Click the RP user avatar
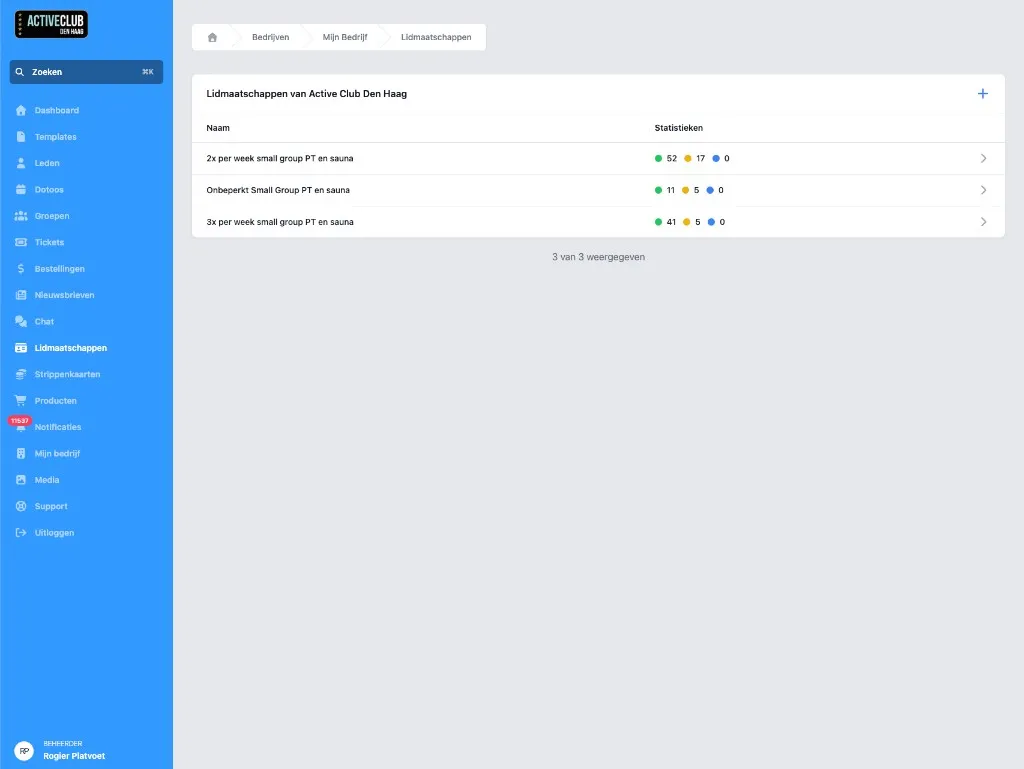Screen dimensions: 1024x769 24,751
